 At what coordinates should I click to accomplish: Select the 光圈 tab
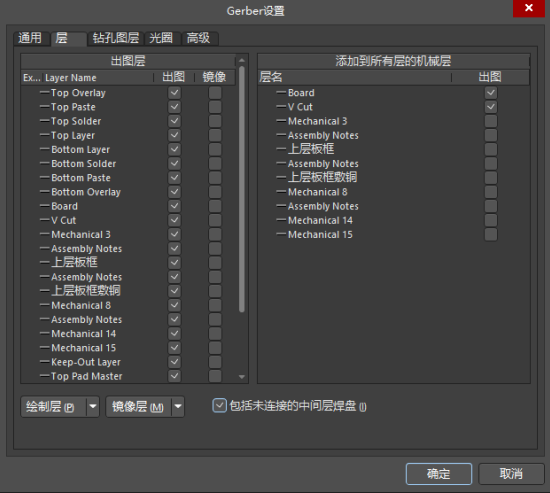click(x=161, y=38)
